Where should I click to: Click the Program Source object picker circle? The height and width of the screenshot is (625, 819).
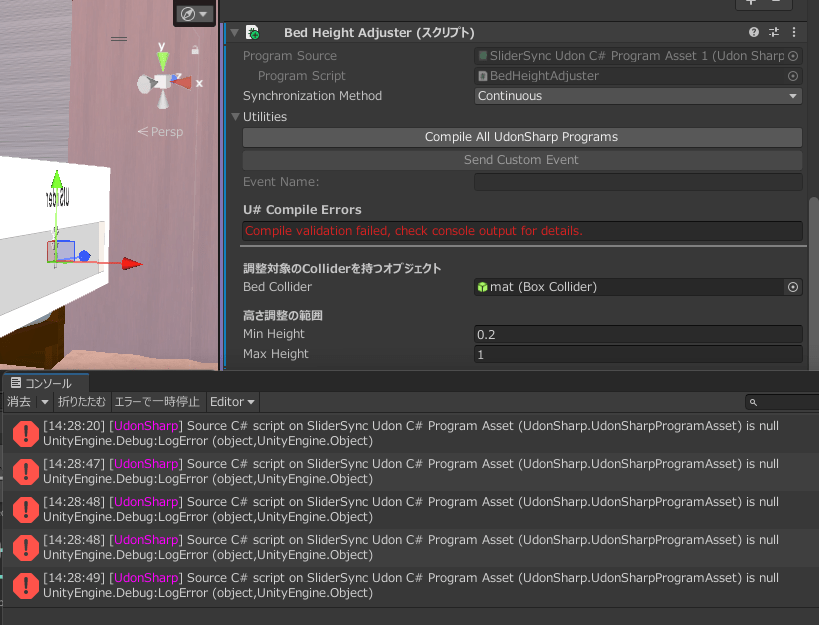click(x=793, y=56)
